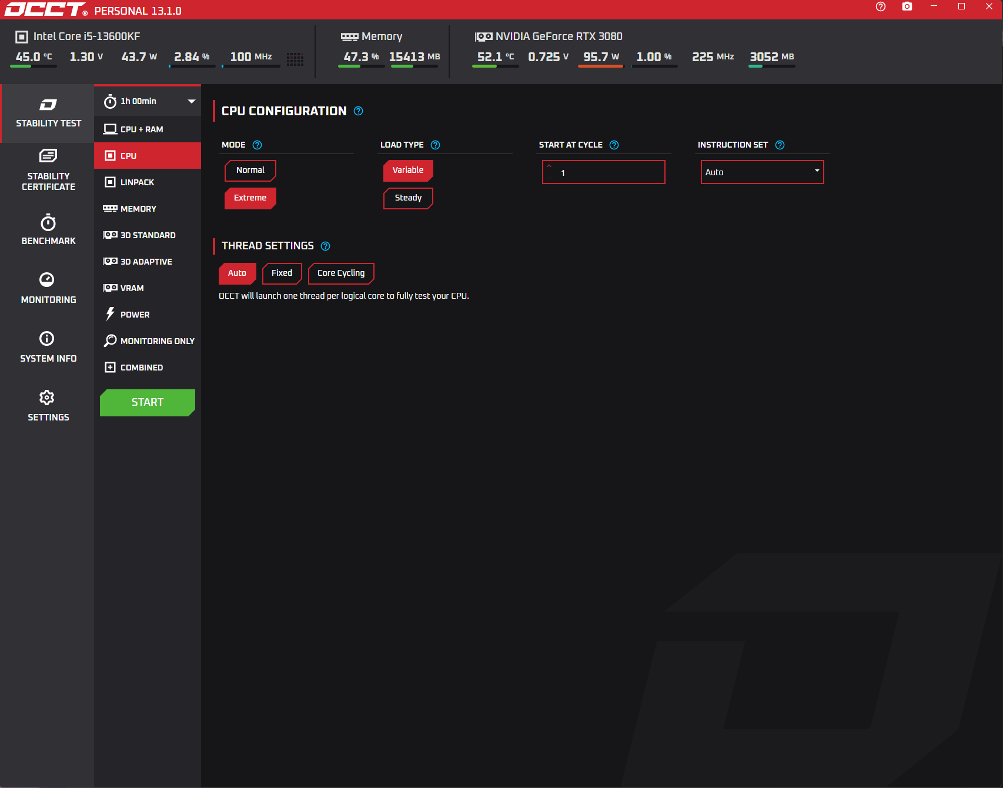The width and height of the screenshot is (1004, 789).
Task: Open the Stability Test section
Action: [x=48, y=113]
